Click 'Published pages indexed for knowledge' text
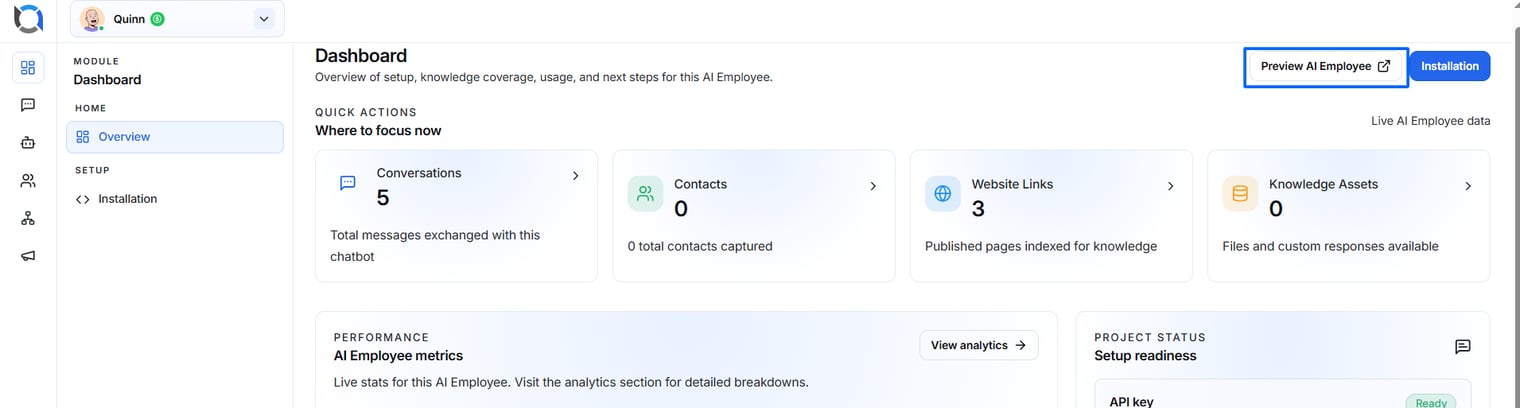 (x=1041, y=246)
